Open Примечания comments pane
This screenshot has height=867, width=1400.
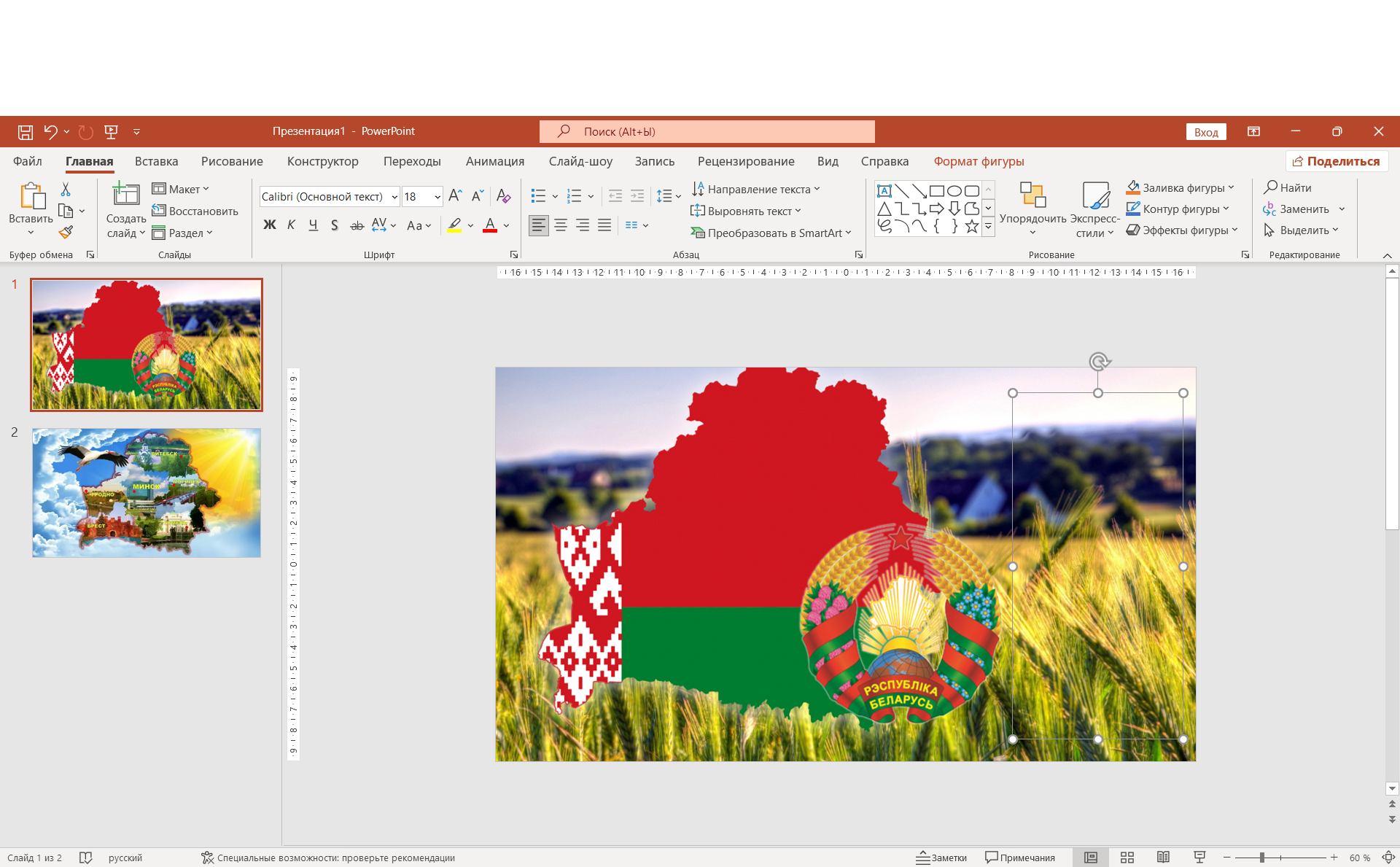pos(1020,858)
